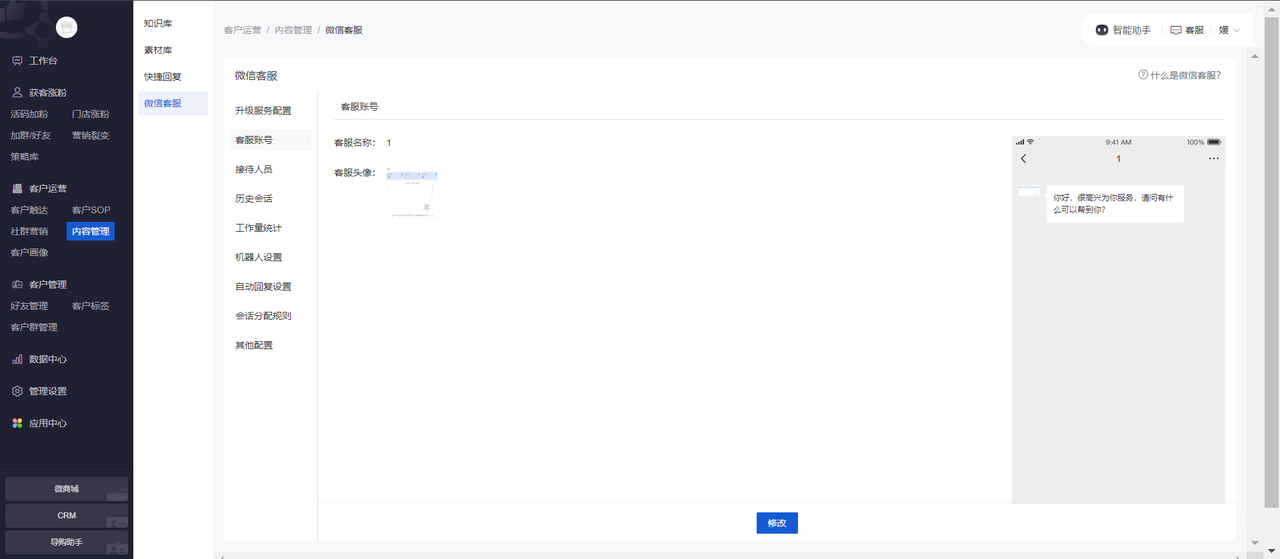Image resolution: width=1280 pixels, height=559 pixels.
Task: Open 知识库 in the content menu
Action: click(158, 23)
